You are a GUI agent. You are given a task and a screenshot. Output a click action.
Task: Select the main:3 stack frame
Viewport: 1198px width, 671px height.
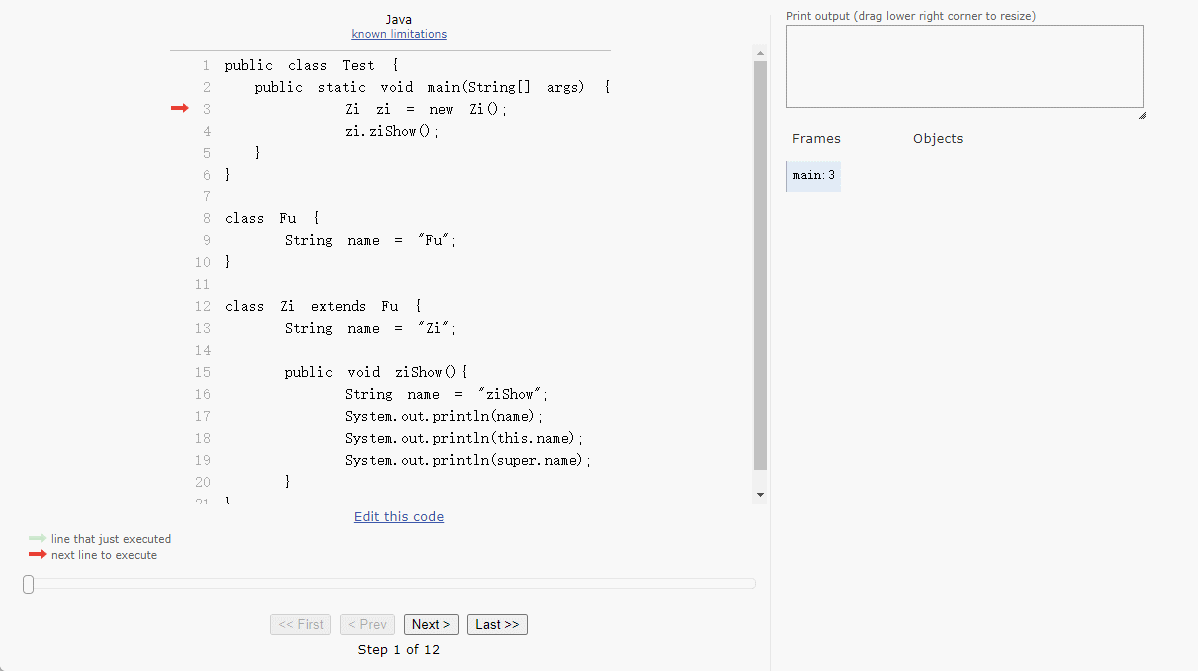[813, 176]
